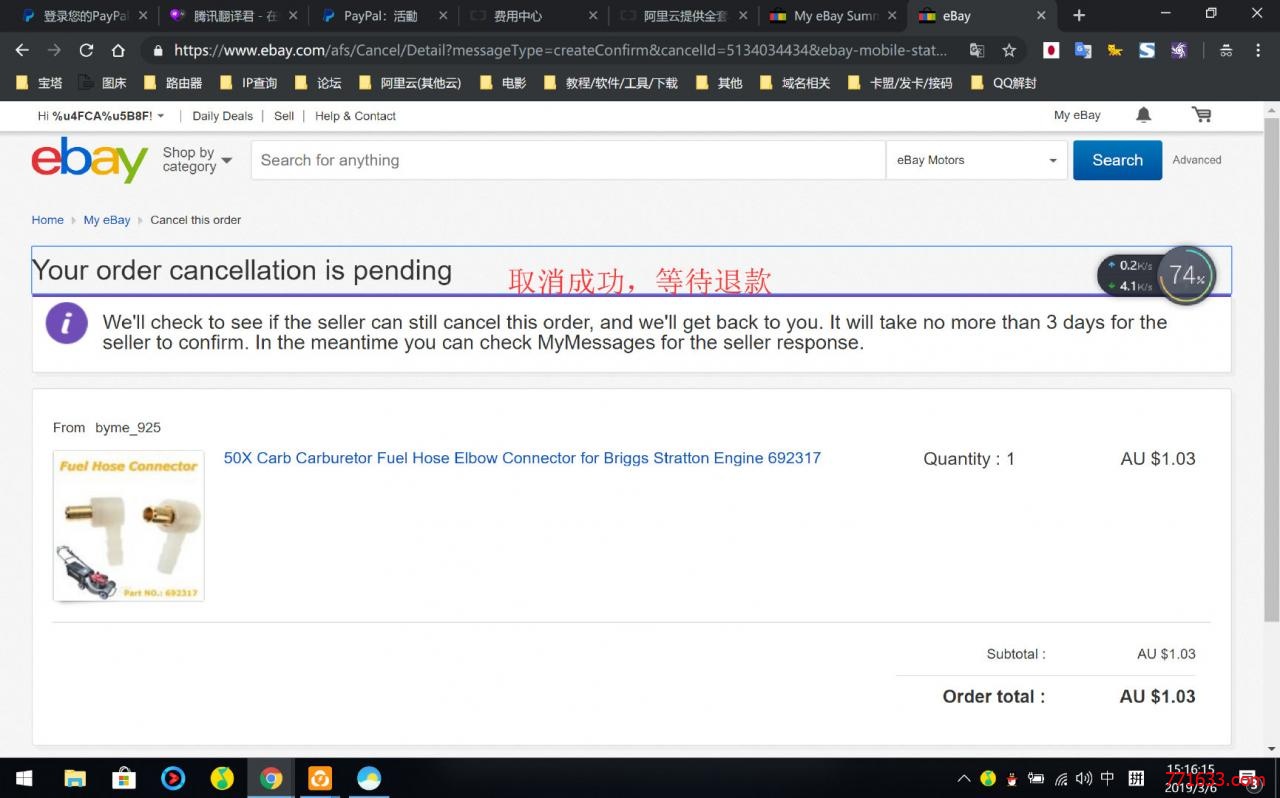Click Home in the breadcrumb
The height and width of the screenshot is (798, 1280).
point(47,220)
